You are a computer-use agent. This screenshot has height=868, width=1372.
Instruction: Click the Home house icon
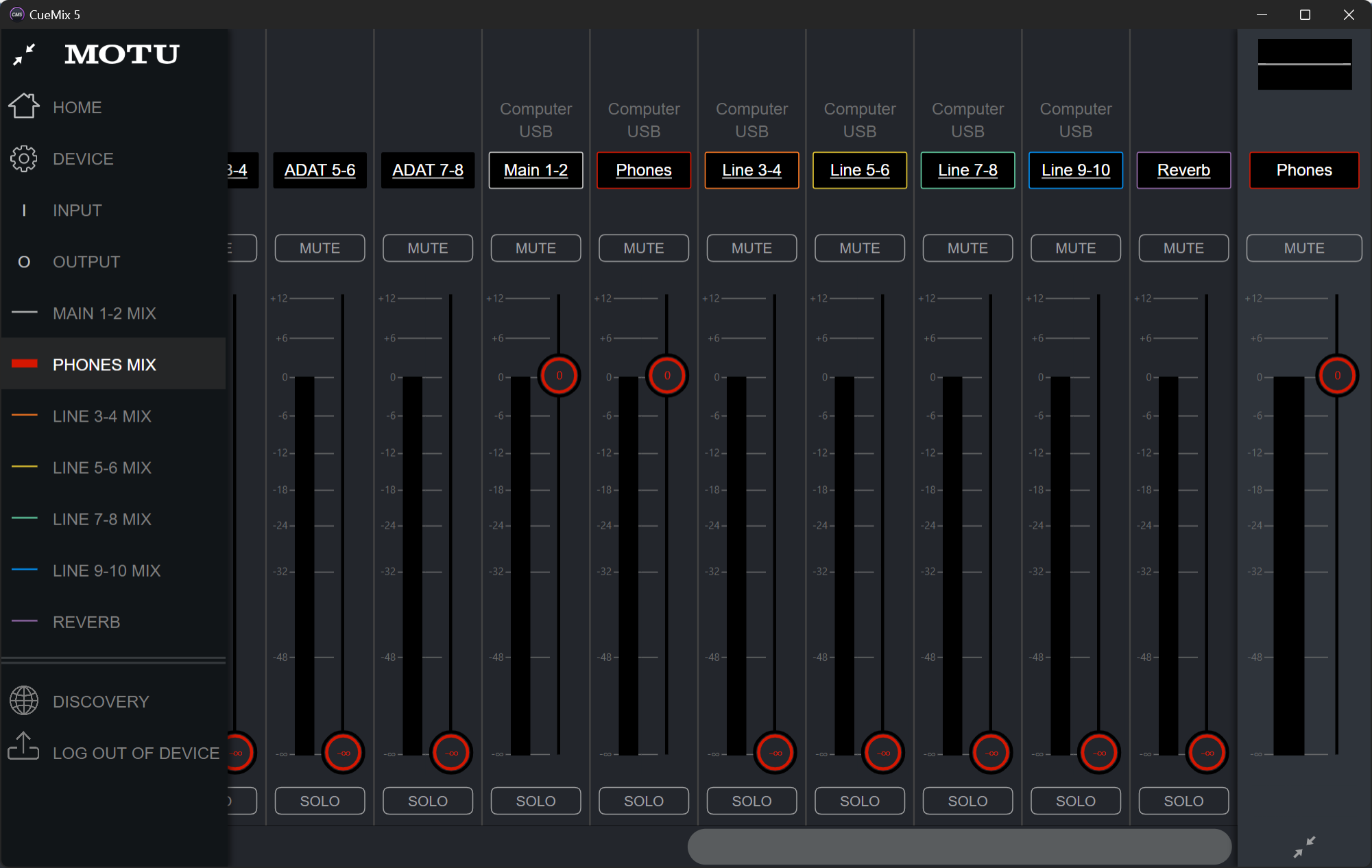(x=24, y=106)
